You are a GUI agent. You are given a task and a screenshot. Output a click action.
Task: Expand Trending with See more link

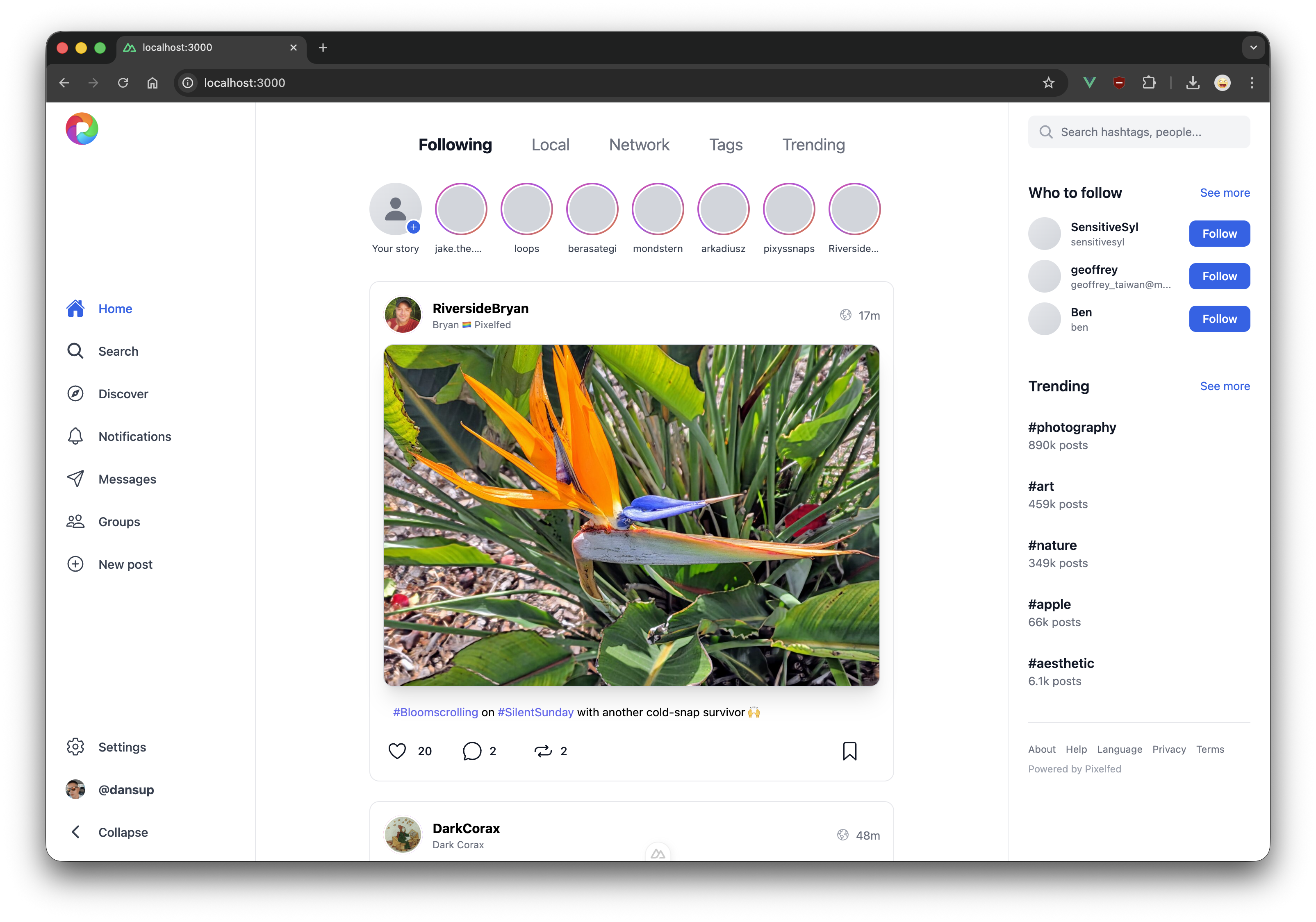tap(1224, 386)
